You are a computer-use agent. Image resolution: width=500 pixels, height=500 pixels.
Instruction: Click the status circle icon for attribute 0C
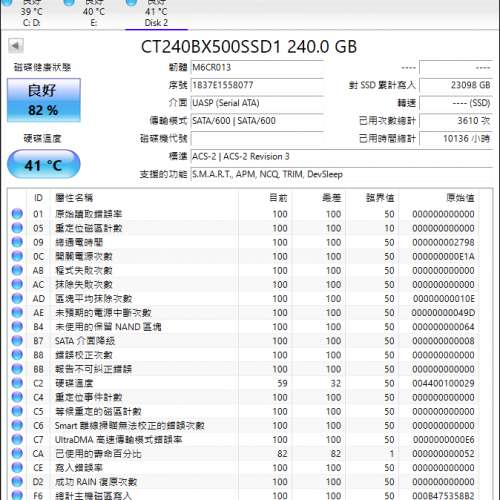(17, 256)
